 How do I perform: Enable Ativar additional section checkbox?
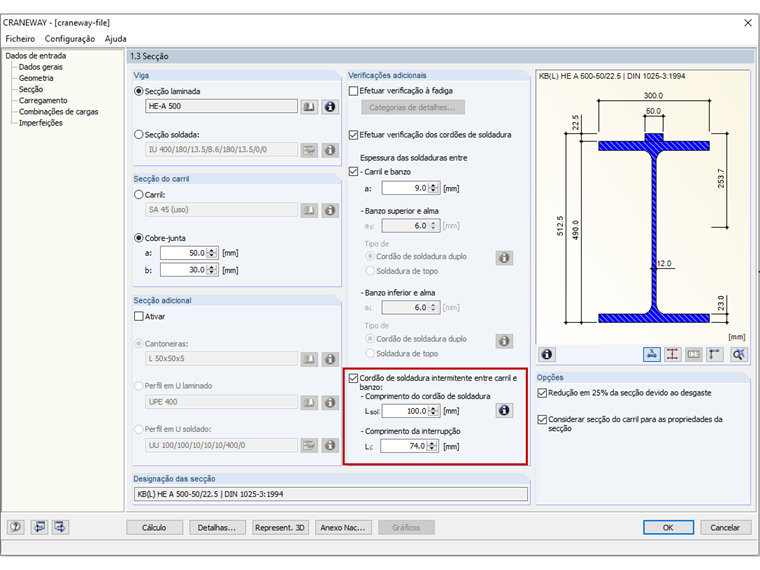pyautogui.click(x=139, y=317)
